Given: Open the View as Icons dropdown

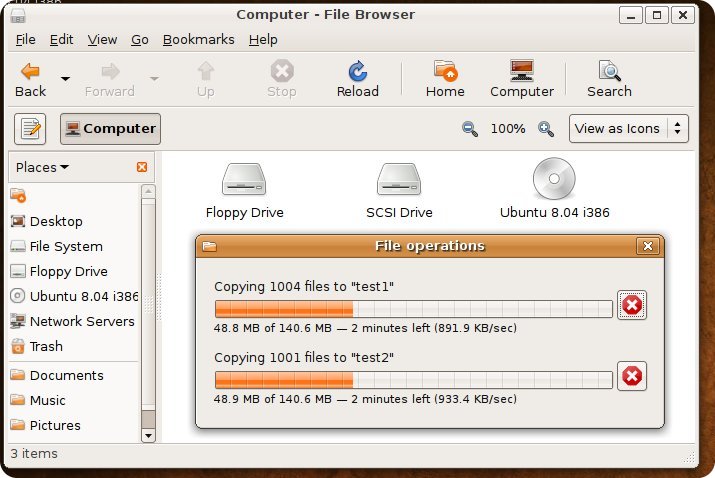Looking at the screenshot, I should coord(628,128).
